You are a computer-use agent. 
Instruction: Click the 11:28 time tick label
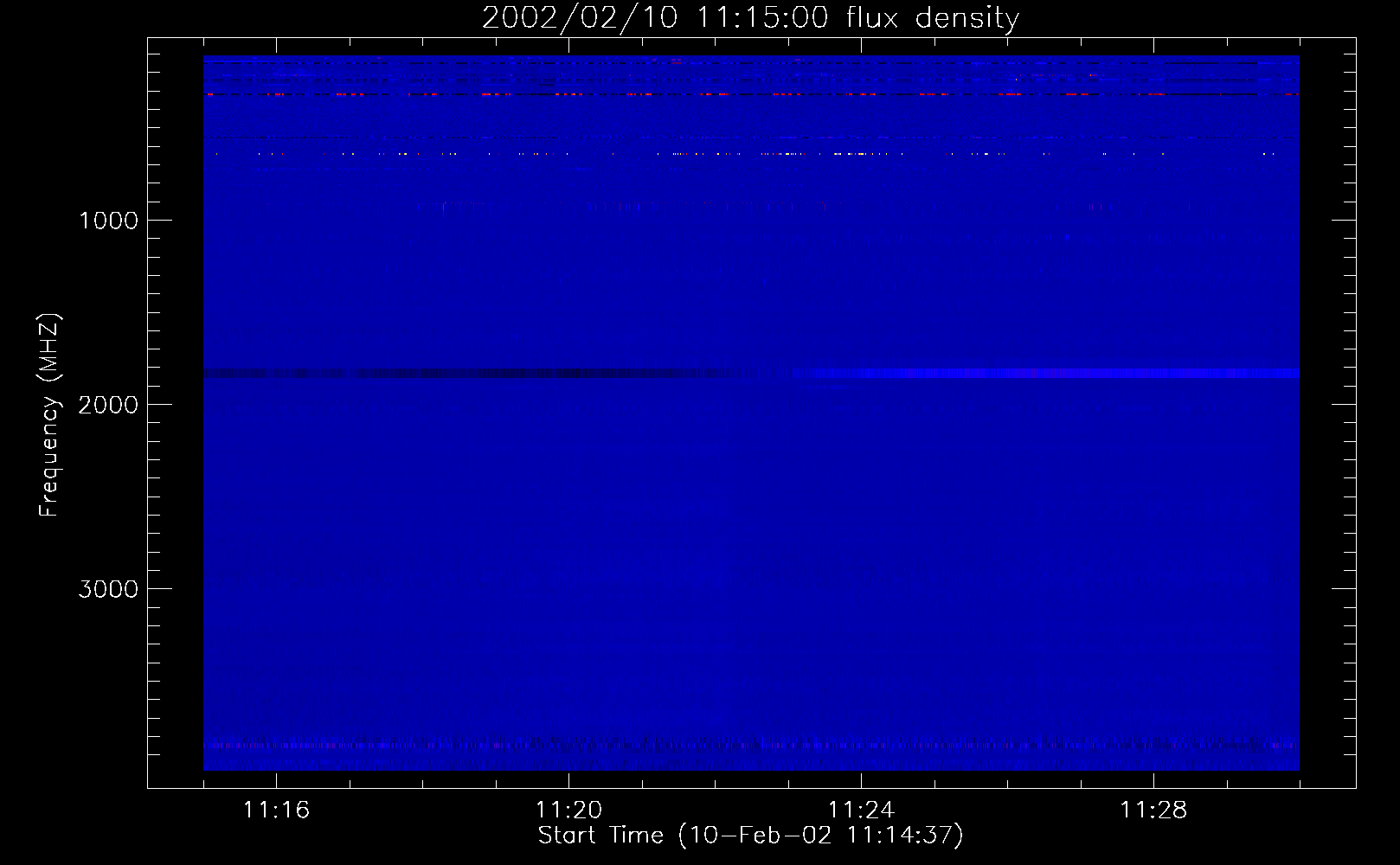point(1153,811)
